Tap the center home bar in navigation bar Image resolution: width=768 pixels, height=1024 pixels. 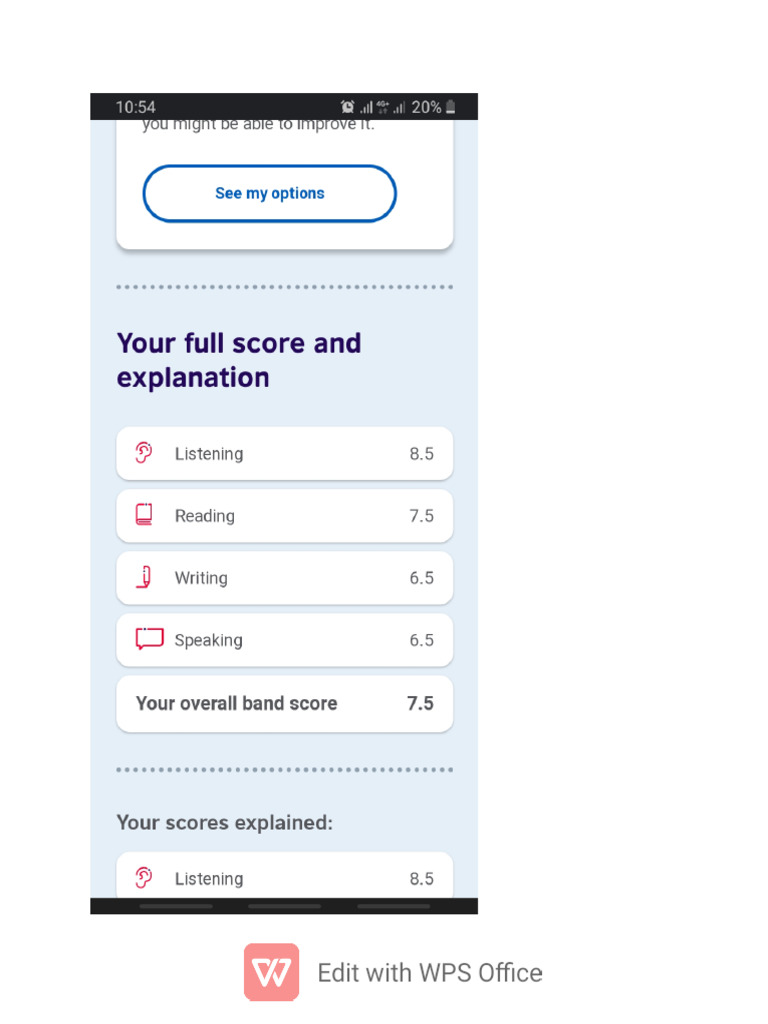click(284, 906)
